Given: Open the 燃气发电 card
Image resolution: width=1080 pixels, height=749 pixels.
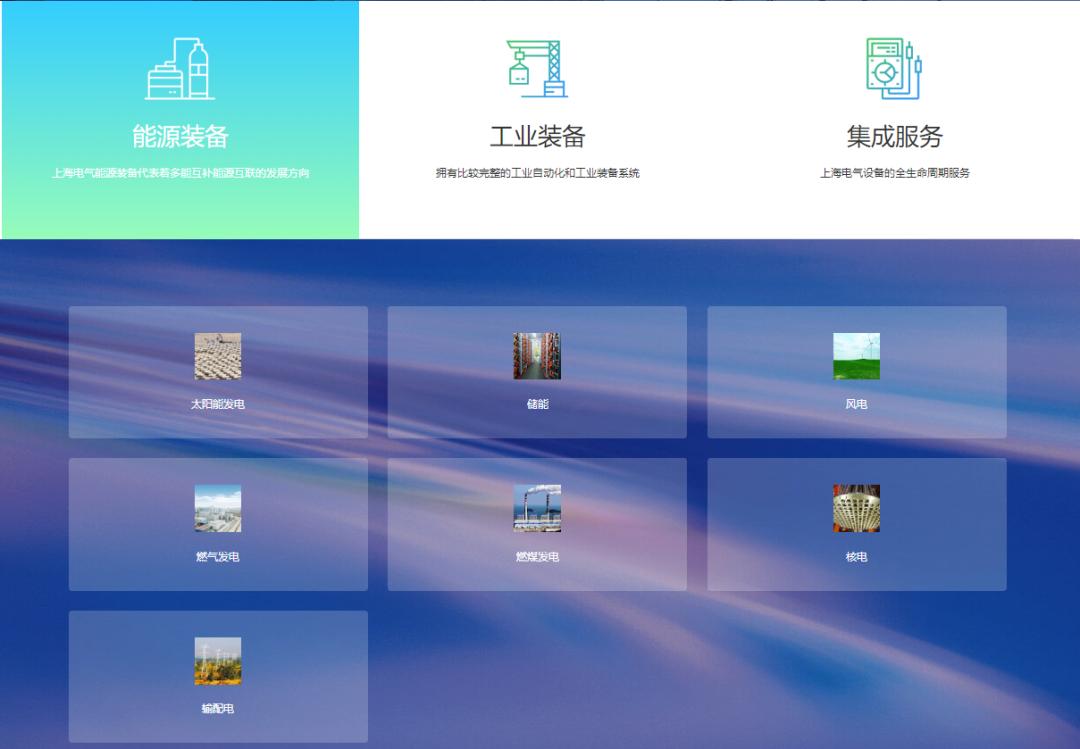Looking at the screenshot, I should pyautogui.click(x=217, y=523).
